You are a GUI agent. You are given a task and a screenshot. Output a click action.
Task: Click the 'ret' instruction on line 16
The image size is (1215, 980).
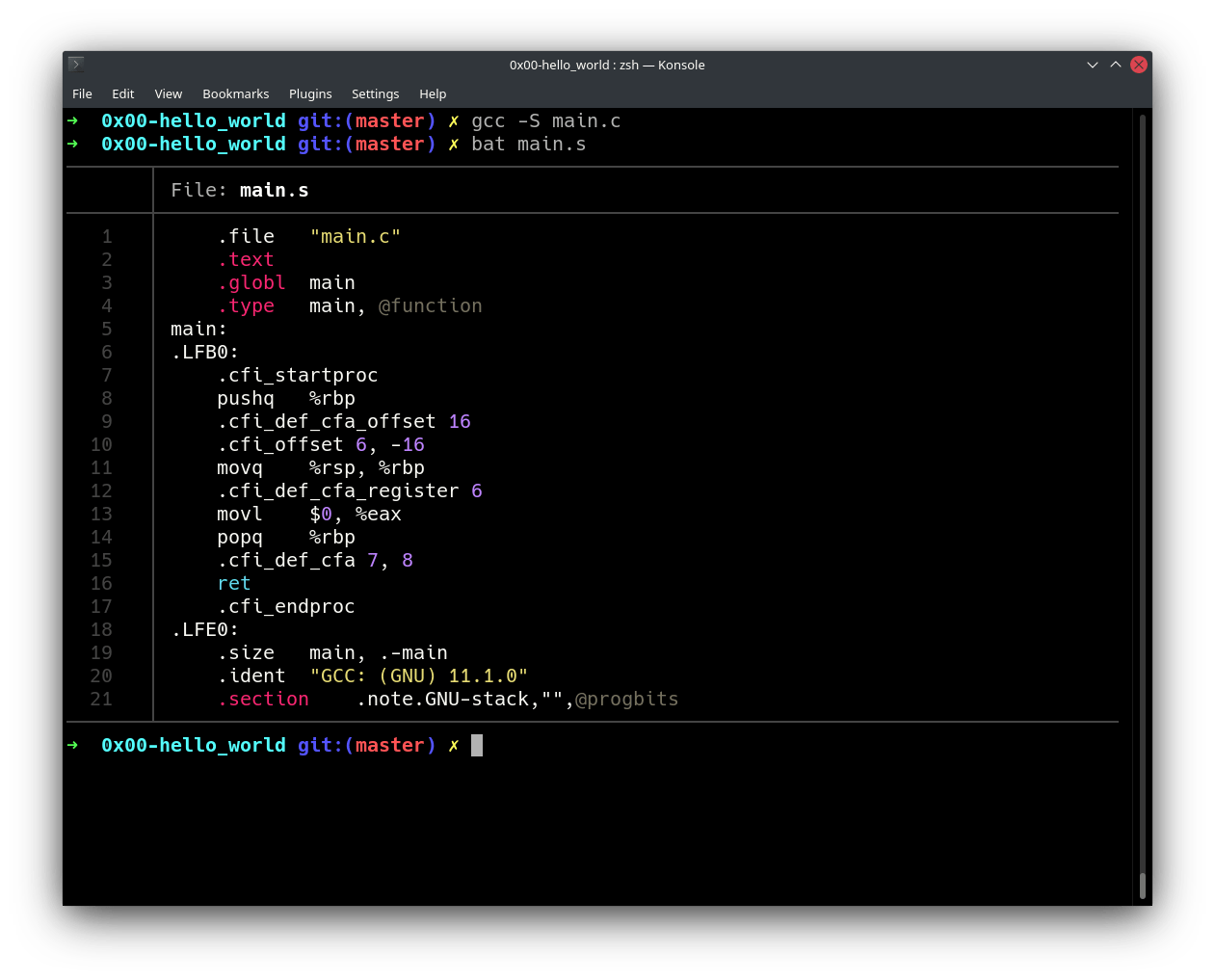click(234, 583)
